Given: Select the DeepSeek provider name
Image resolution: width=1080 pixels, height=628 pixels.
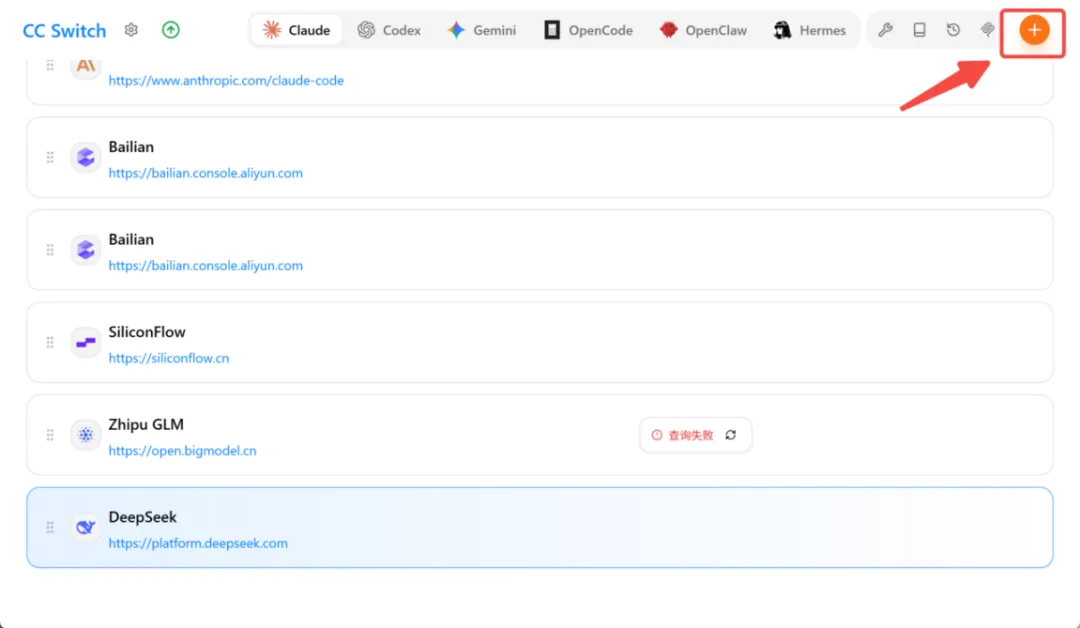Looking at the screenshot, I should coord(143,517).
